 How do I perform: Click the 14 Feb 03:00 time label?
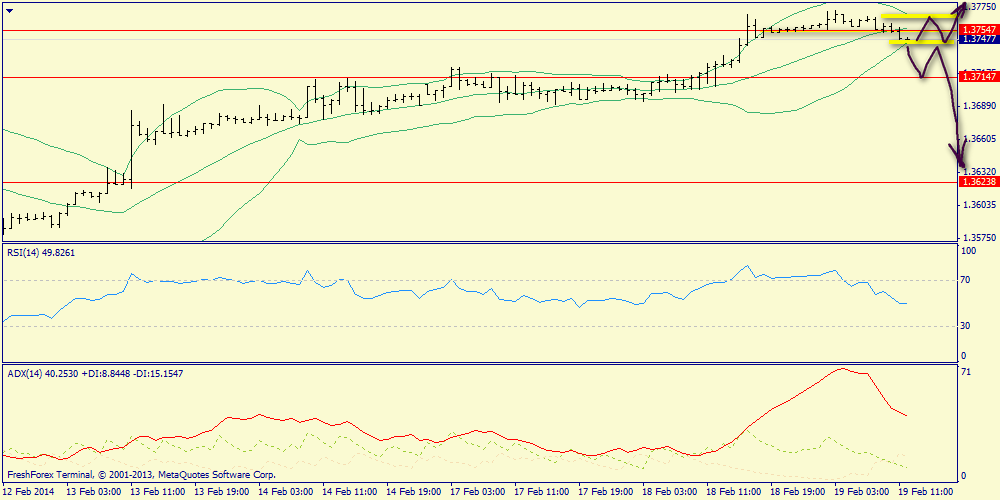[284, 493]
